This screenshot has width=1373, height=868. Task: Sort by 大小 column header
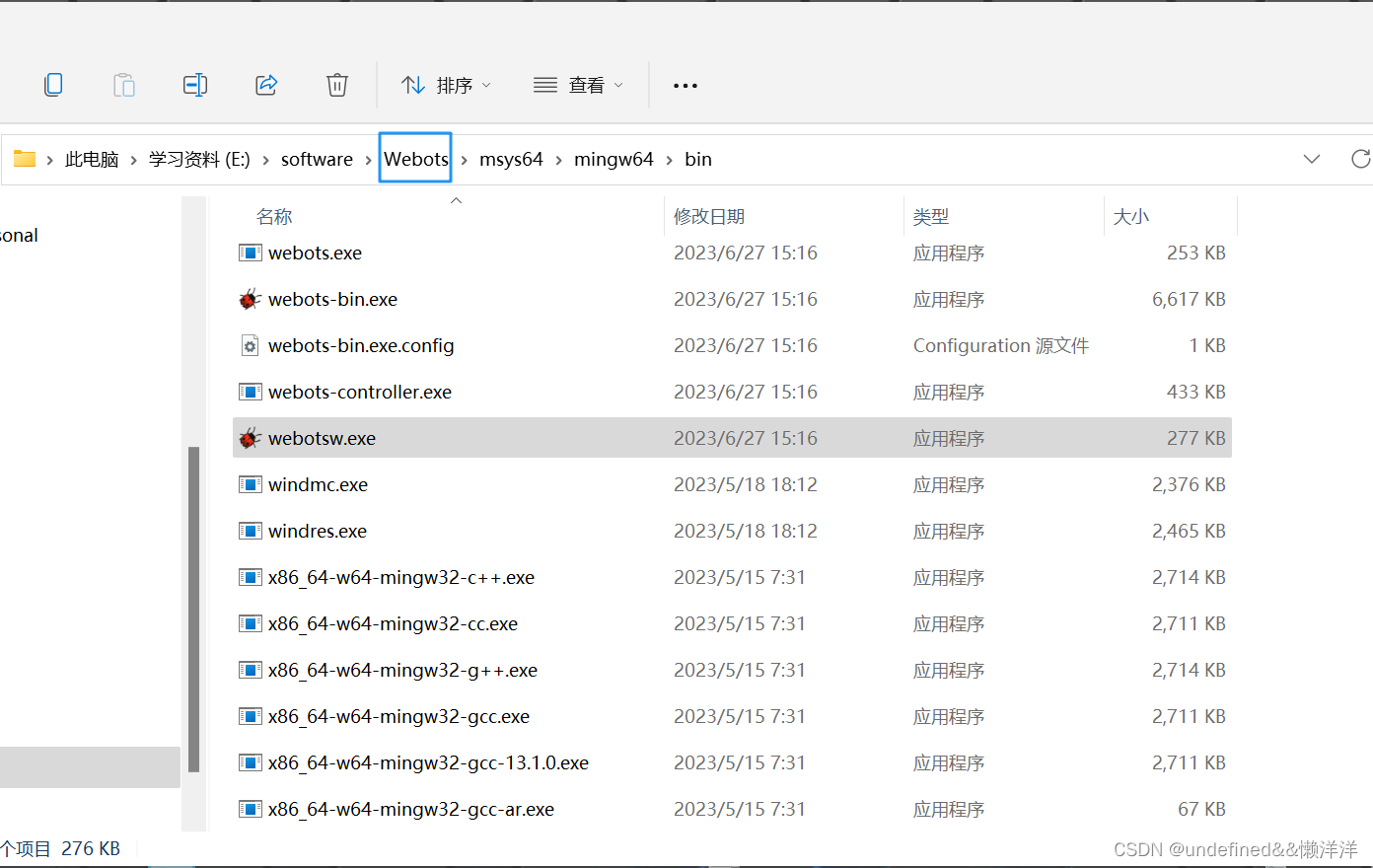click(1131, 216)
